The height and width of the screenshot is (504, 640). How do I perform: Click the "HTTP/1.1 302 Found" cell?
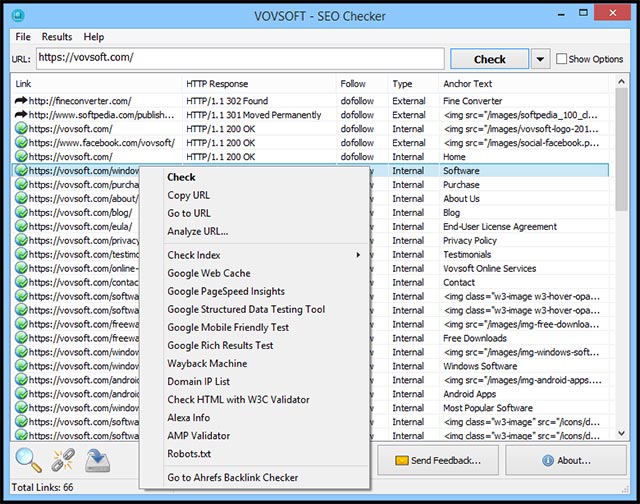227,101
